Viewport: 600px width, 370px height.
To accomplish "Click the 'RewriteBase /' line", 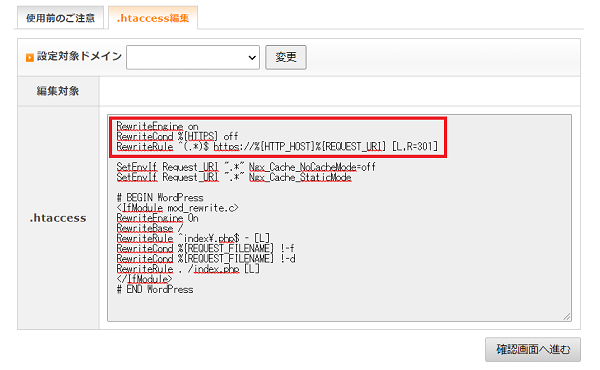I will pos(150,228).
